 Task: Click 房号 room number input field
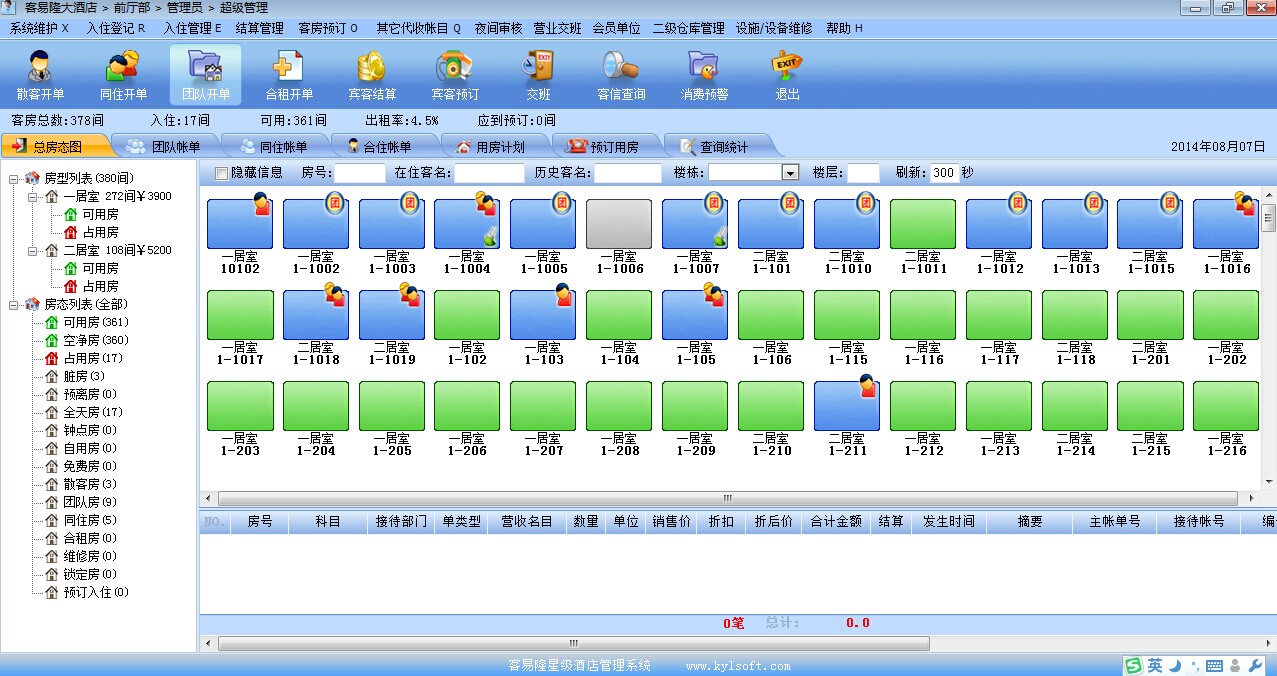359,173
